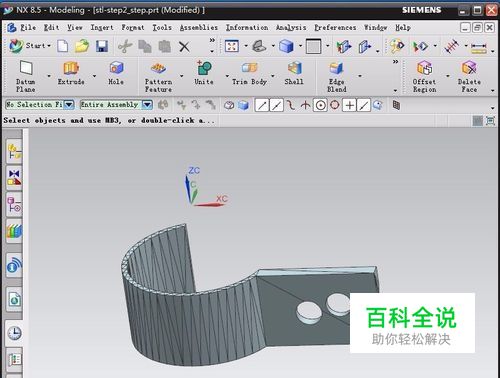Open the Assembly Navigator sidebar tab
500x378 pixels.
click(14, 151)
